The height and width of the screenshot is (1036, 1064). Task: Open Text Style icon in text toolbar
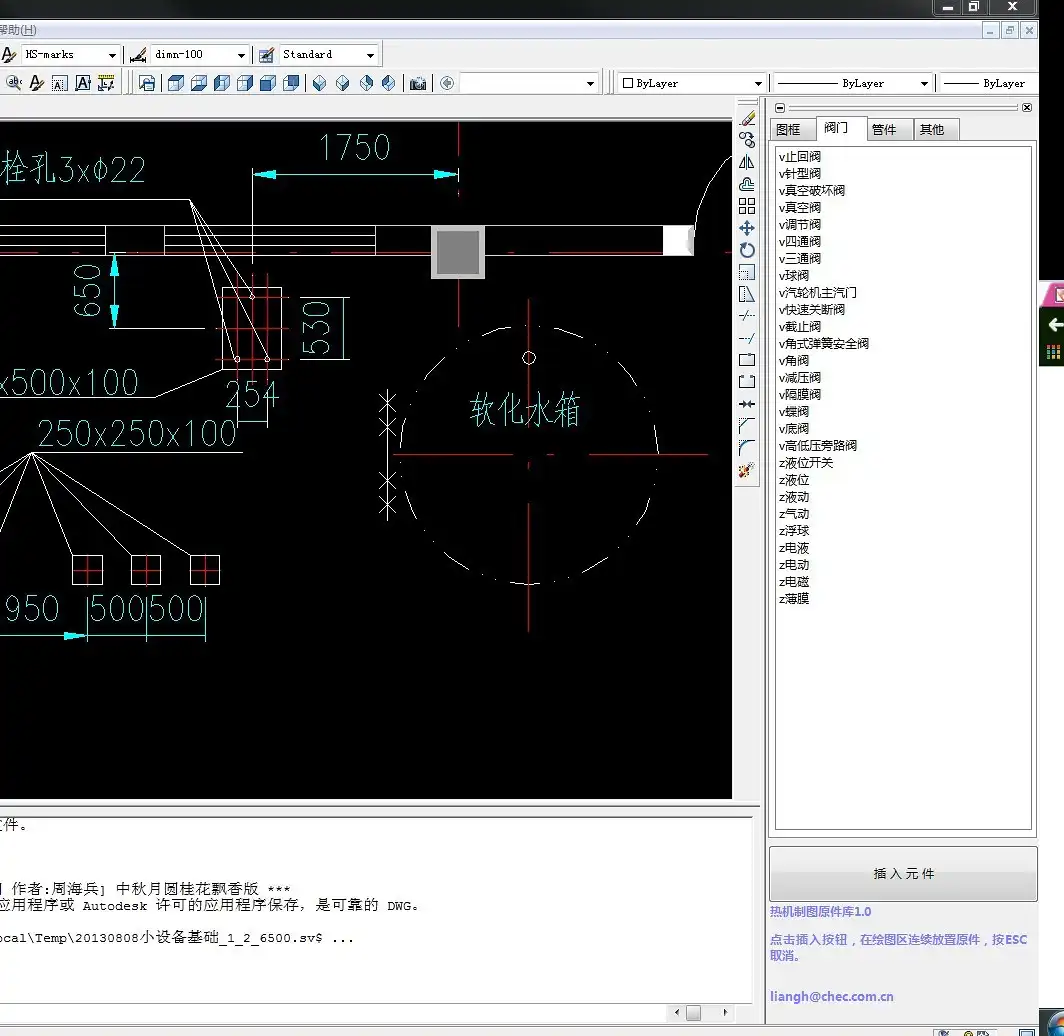pyautogui.click(x=37, y=83)
